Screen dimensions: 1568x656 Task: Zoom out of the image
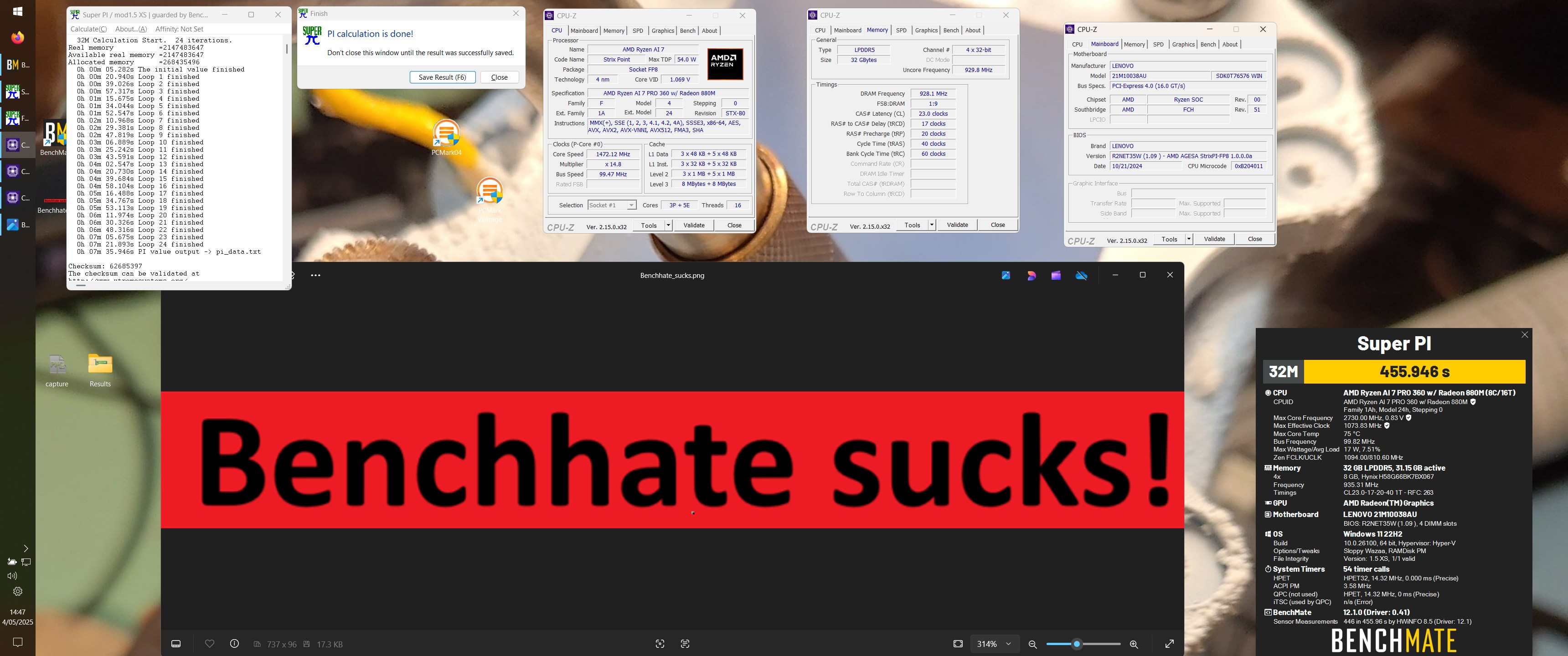(x=1032, y=644)
